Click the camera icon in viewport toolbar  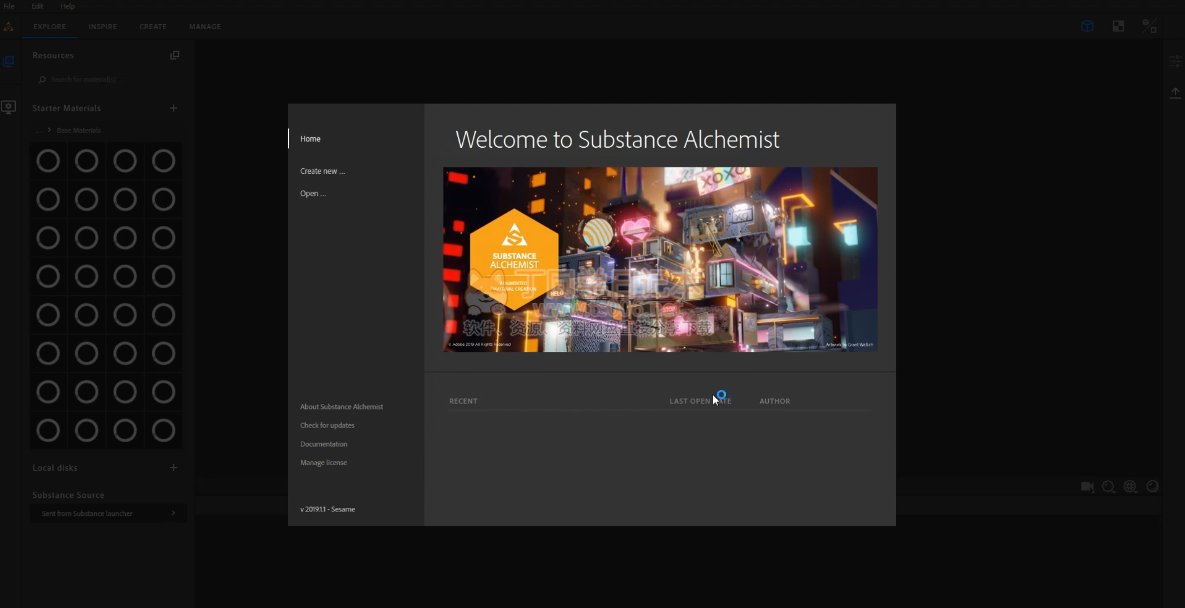pos(1087,487)
